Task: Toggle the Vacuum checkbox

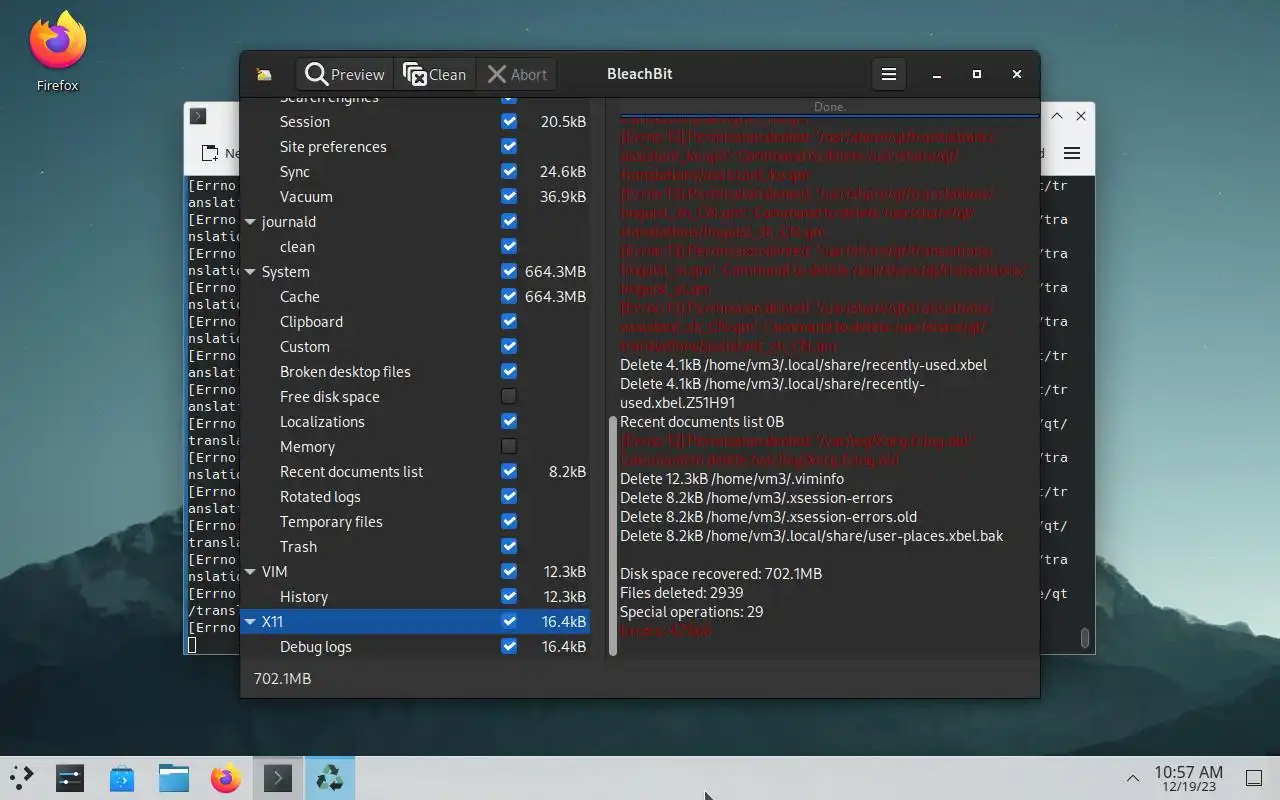Action: click(509, 196)
